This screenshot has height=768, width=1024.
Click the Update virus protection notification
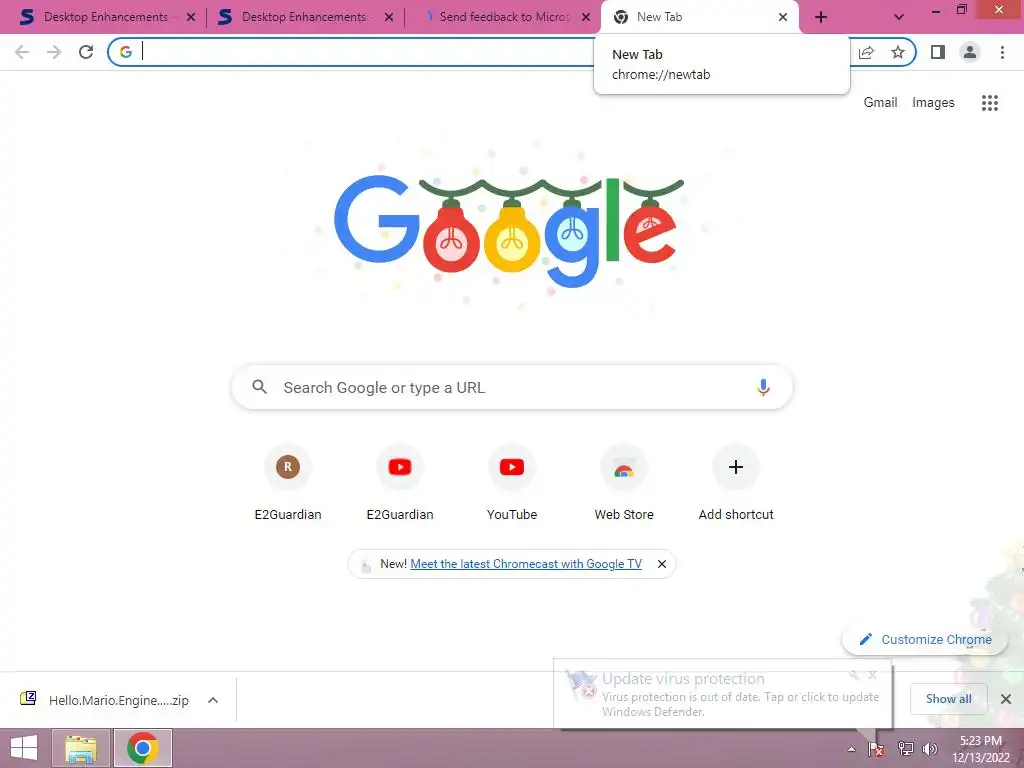tap(722, 694)
